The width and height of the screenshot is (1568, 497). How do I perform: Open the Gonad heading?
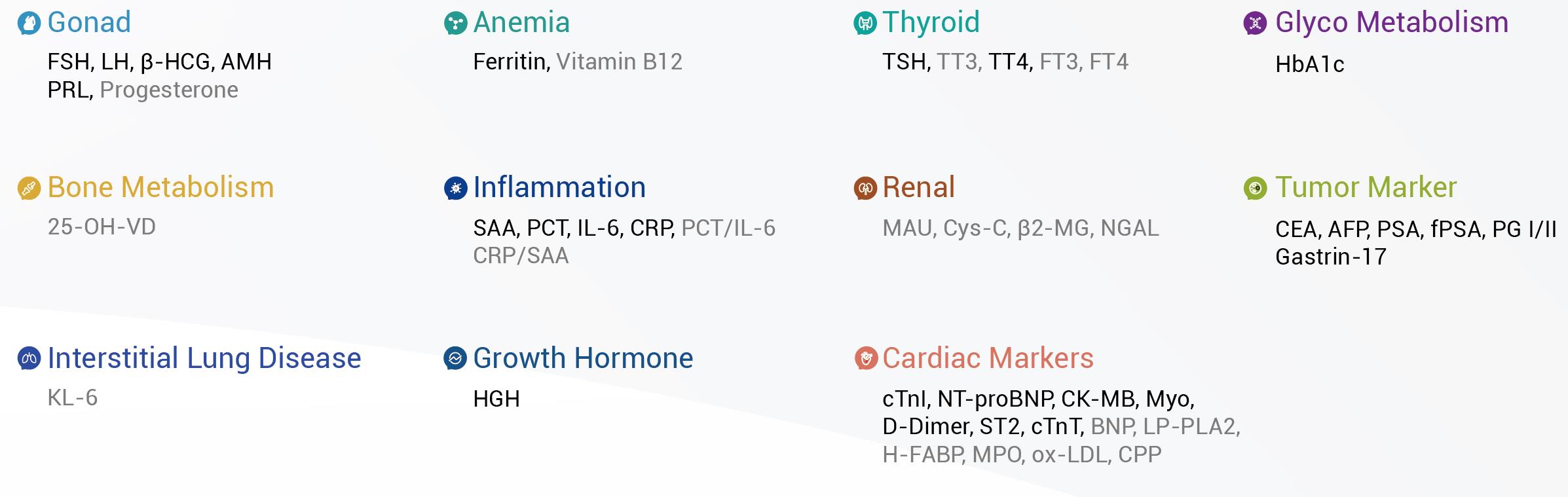click(89, 23)
